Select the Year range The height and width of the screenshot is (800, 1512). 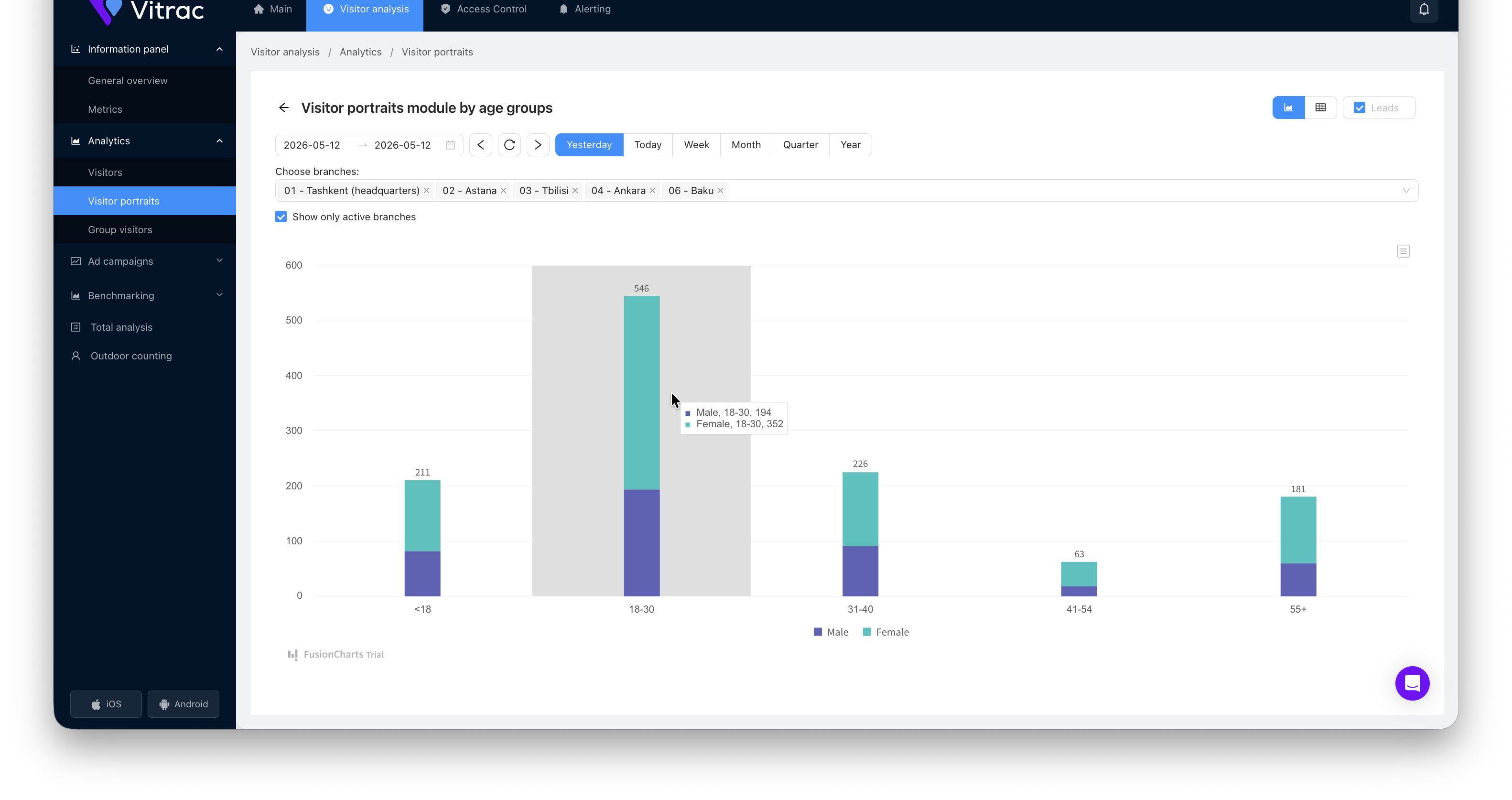tap(851, 145)
